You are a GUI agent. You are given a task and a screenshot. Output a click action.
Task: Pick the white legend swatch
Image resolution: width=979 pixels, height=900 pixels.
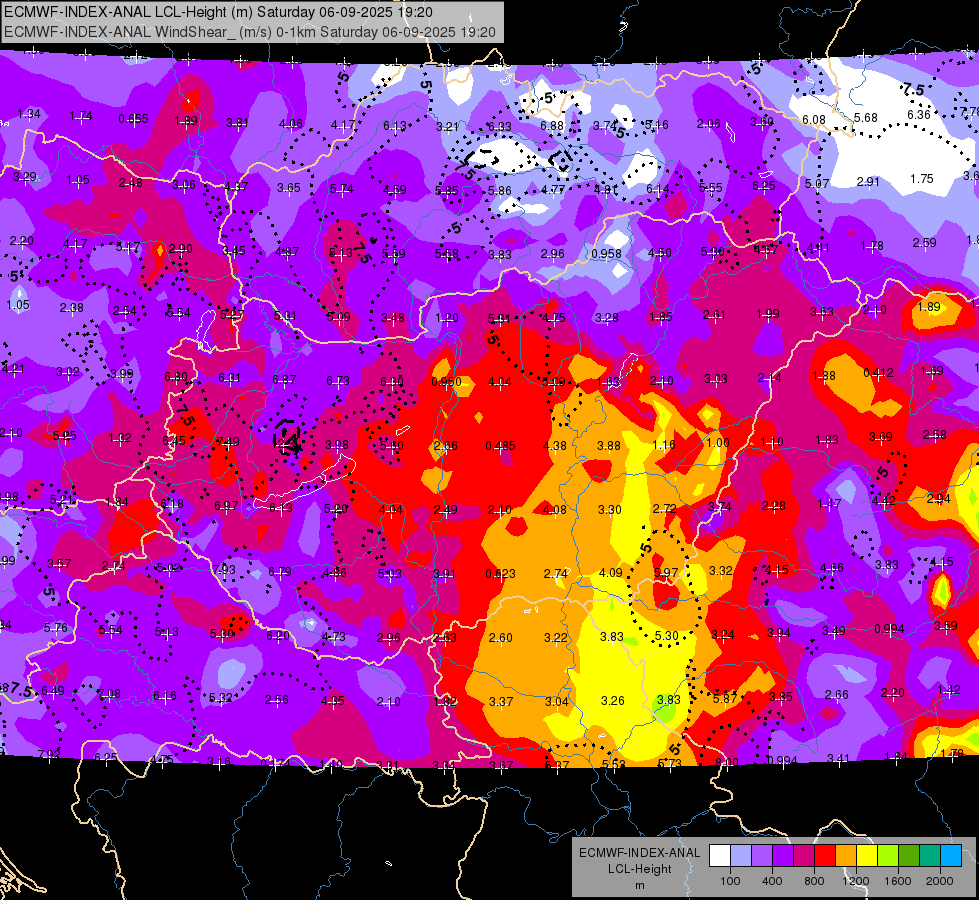720,855
